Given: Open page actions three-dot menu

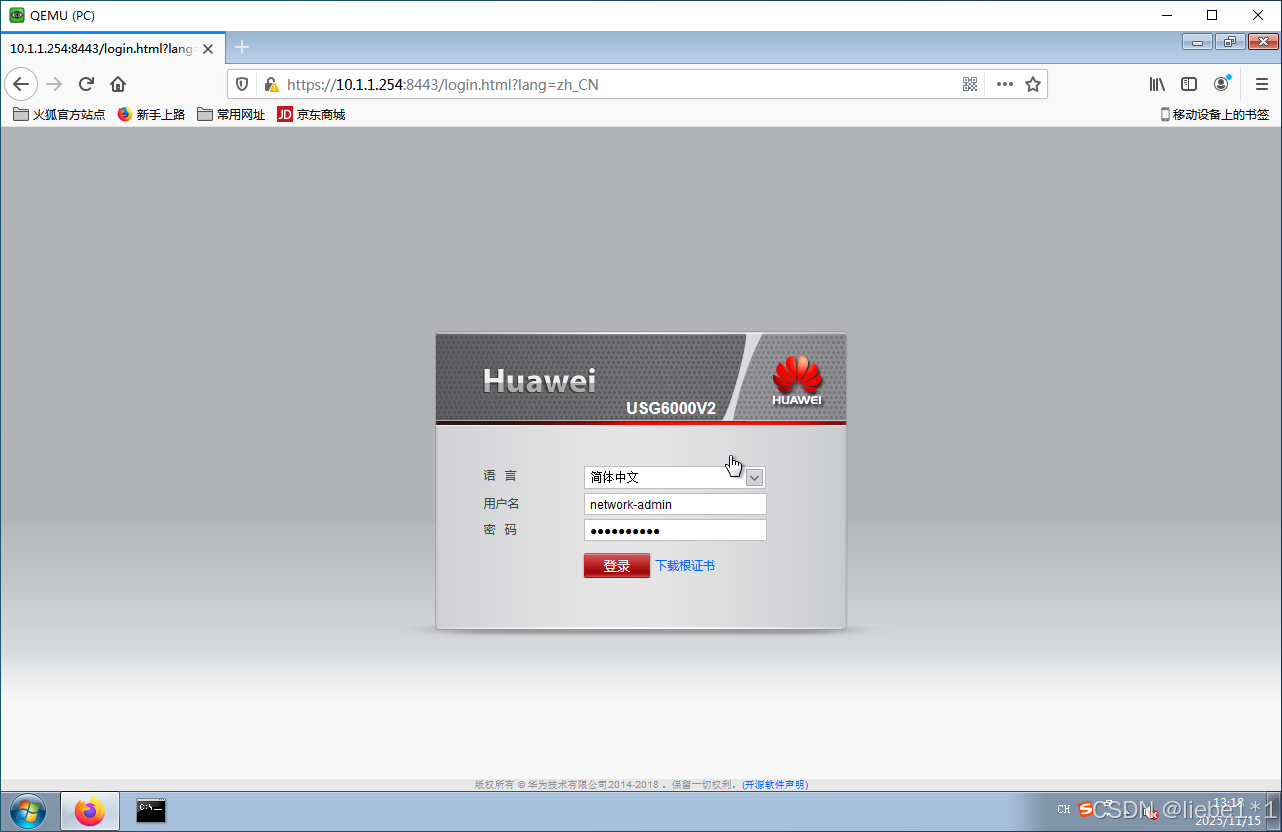Looking at the screenshot, I should [1005, 84].
